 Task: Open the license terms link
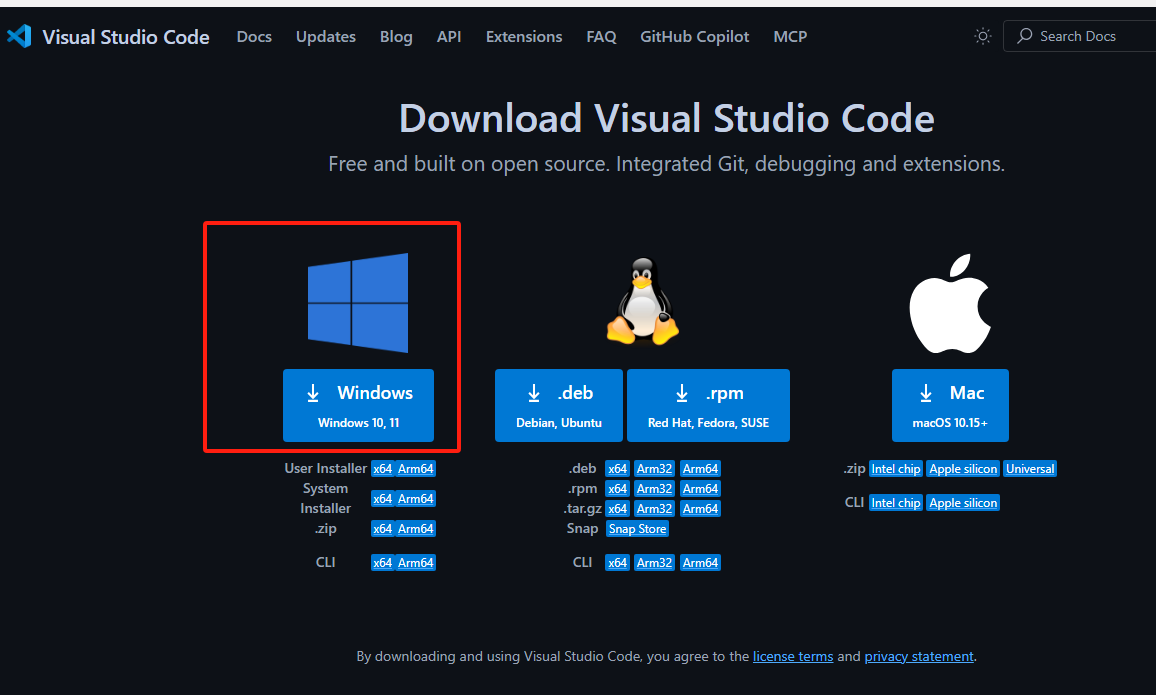(x=793, y=656)
